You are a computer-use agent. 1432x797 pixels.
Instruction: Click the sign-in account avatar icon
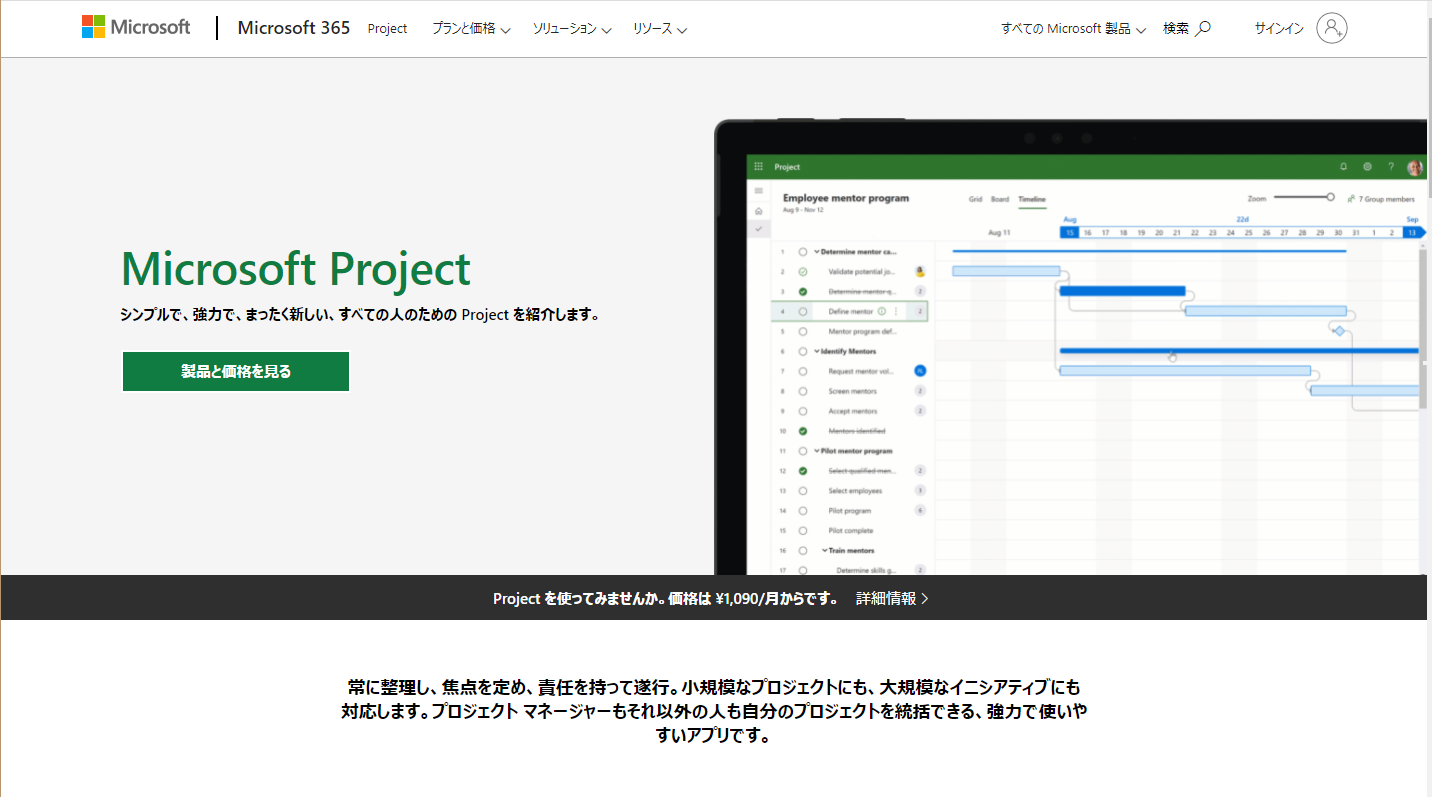point(1332,28)
